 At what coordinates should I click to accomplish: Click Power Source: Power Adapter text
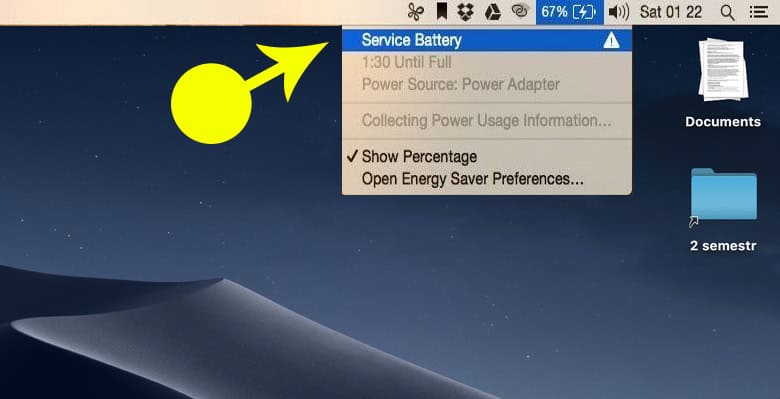coord(461,85)
